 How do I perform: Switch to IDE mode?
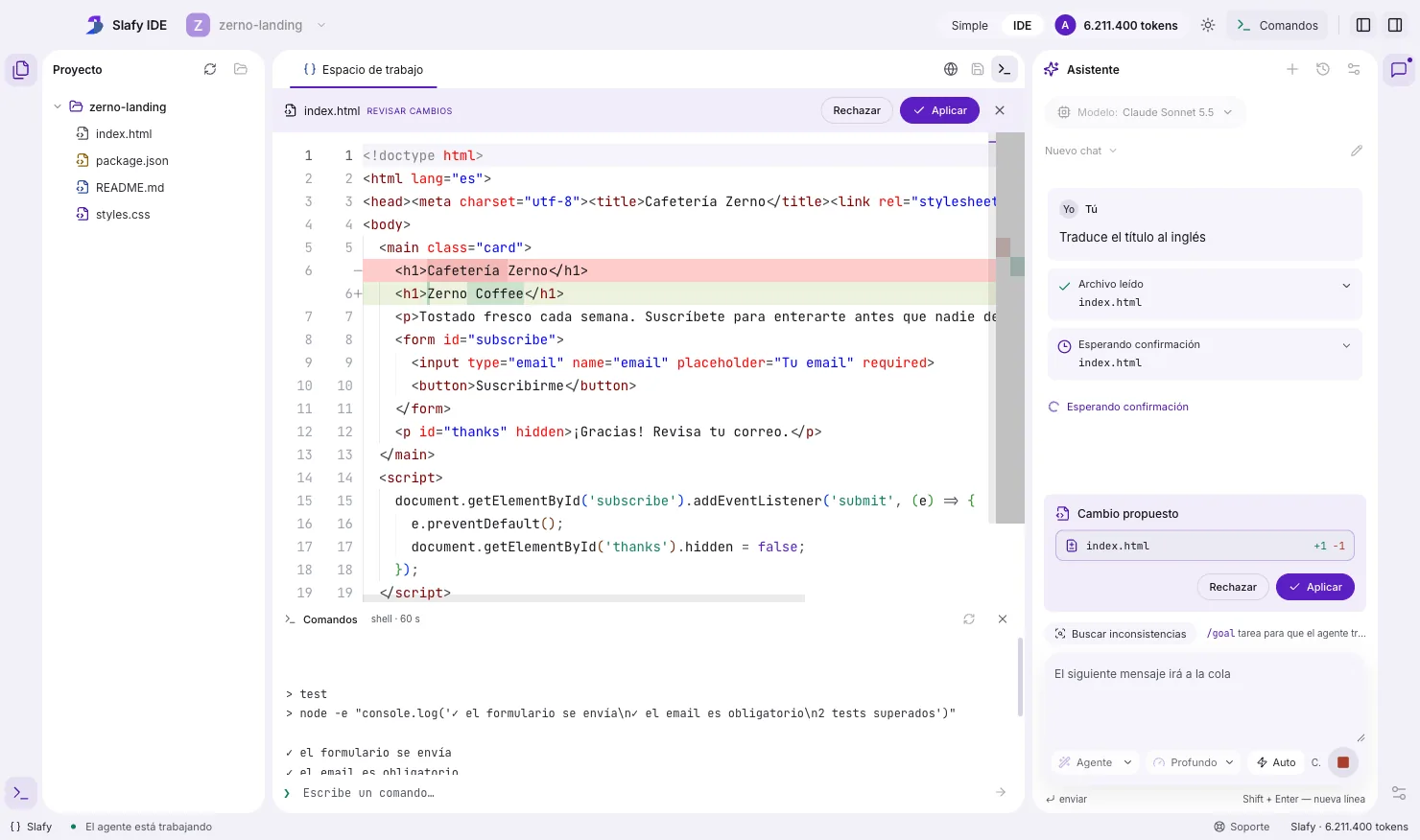(1022, 26)
